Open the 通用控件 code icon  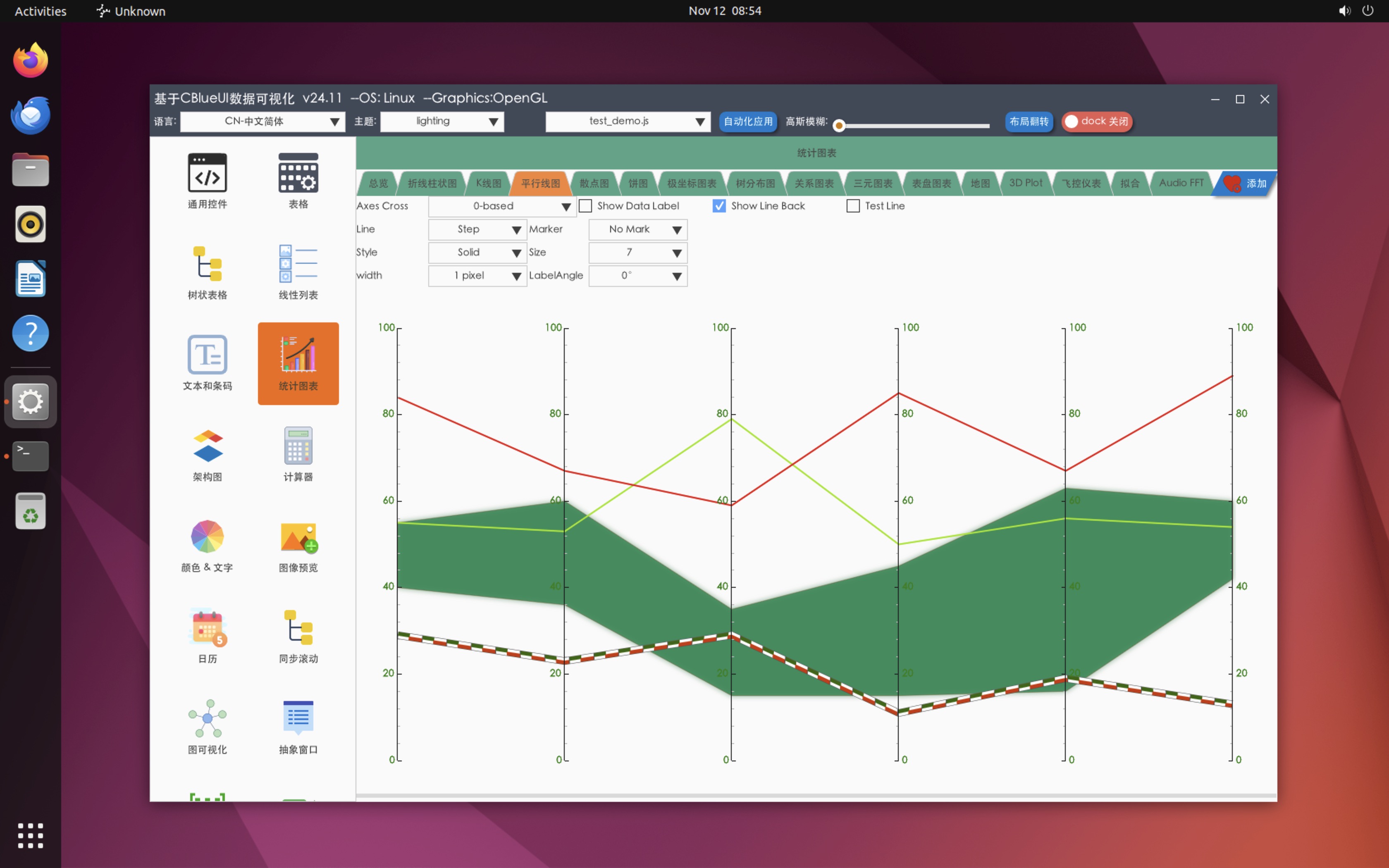click(x=207, y=173)
